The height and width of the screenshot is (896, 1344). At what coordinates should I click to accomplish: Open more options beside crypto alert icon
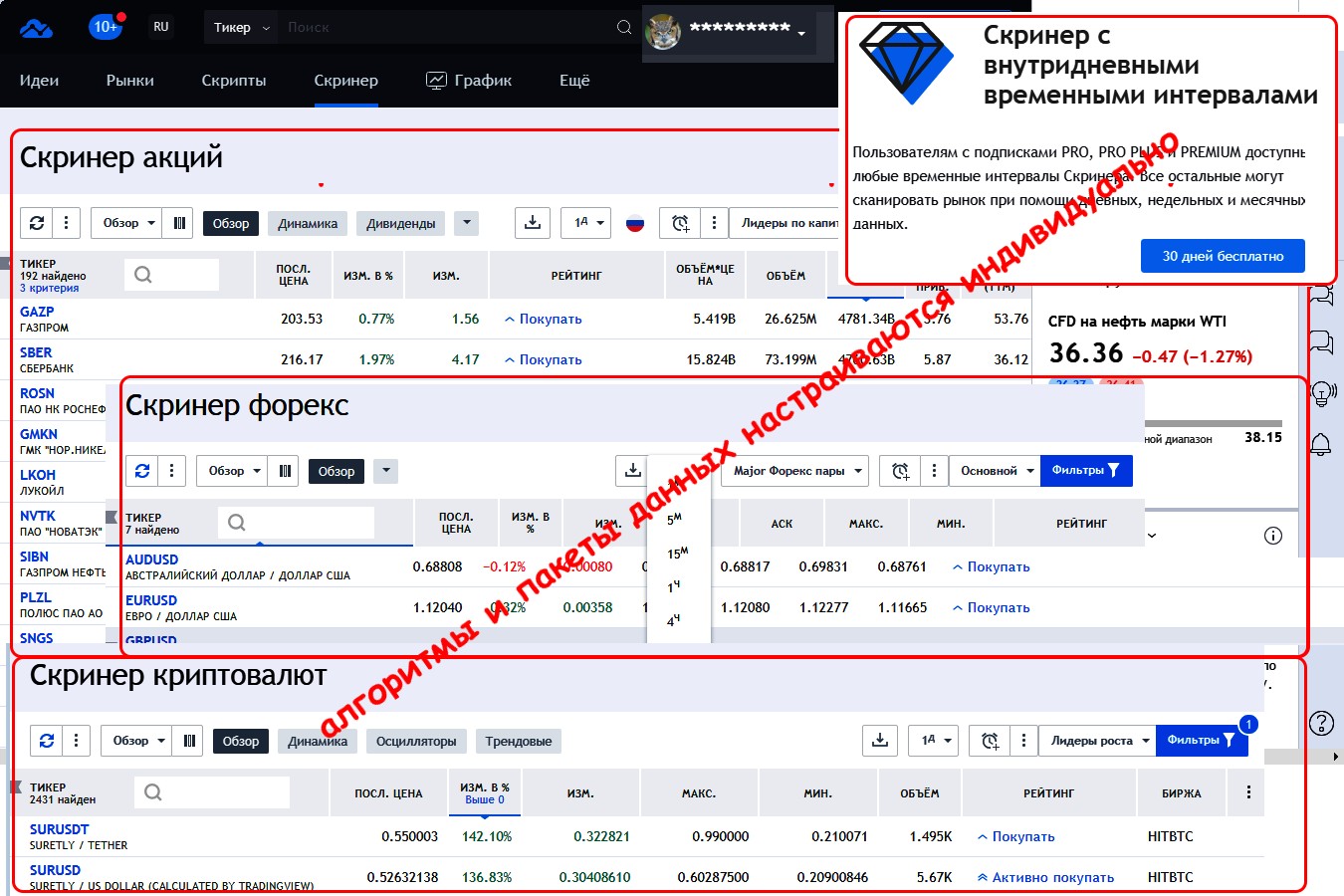click(x=1023, y=741)
